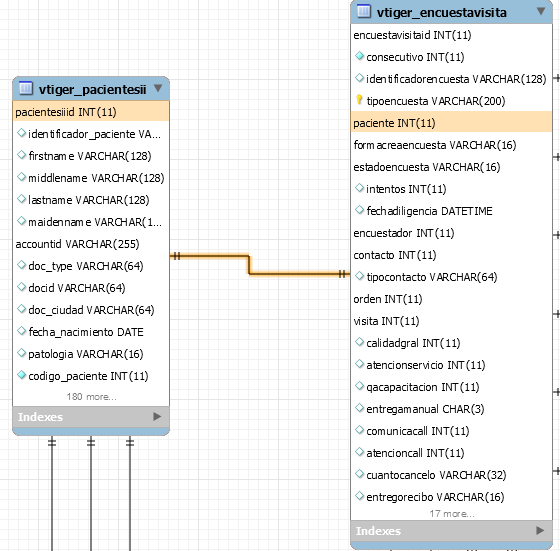Click the diamond icon beside entregamanual
The height and width of the screenshot is (551, 560).
pos(359,408)
